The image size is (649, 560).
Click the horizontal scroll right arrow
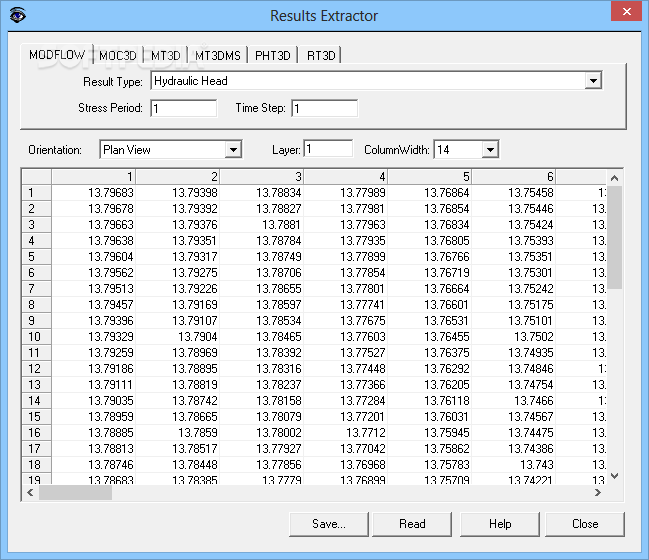597,493
